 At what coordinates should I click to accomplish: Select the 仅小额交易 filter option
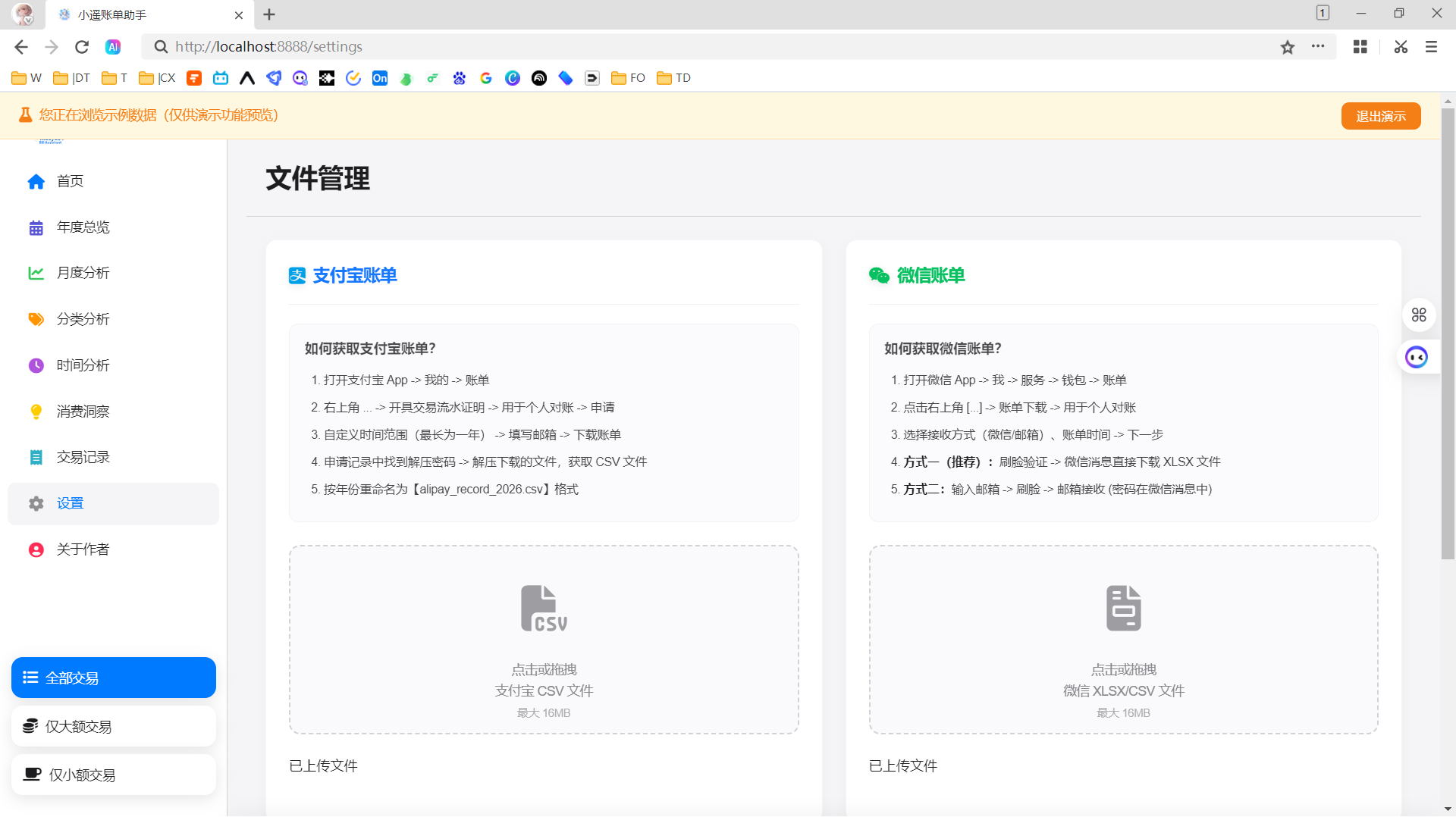[114, 775]
